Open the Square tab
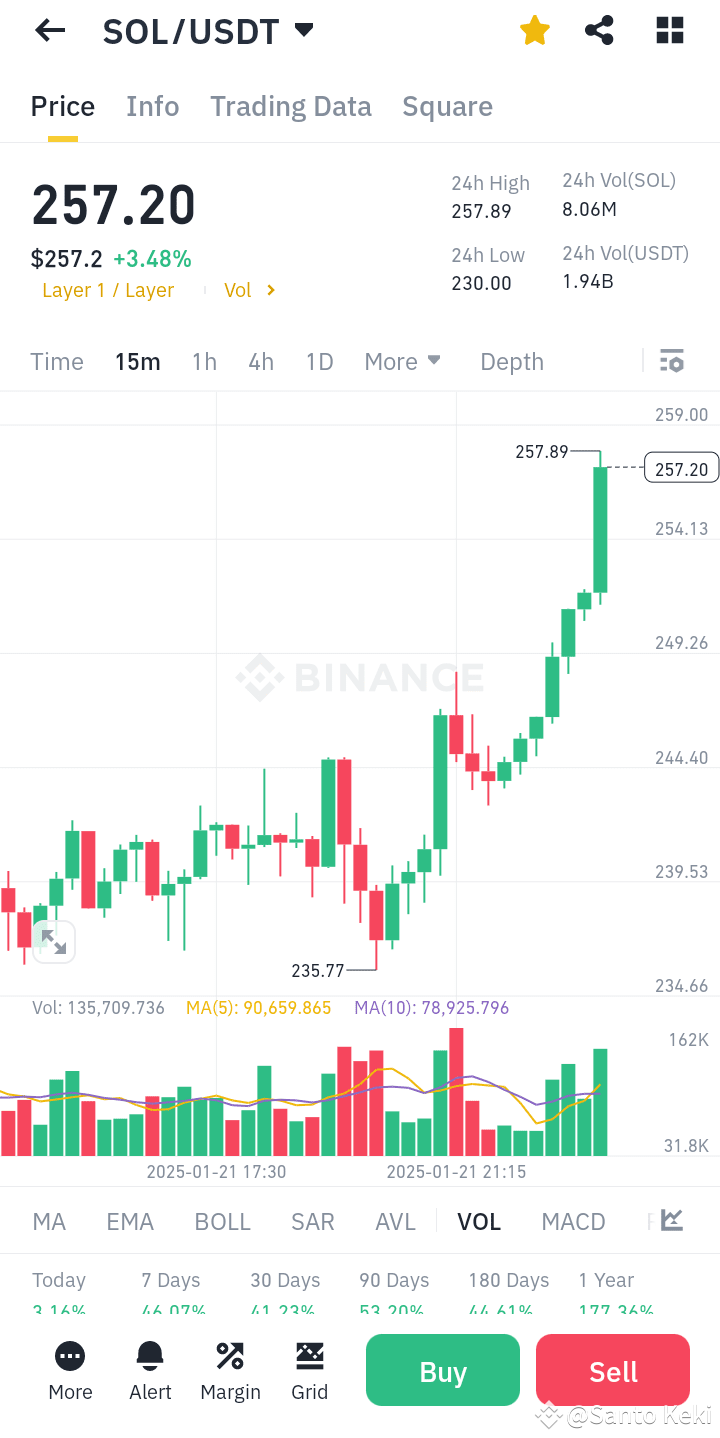Viewport: 720px width, 1438px height. 447,106
